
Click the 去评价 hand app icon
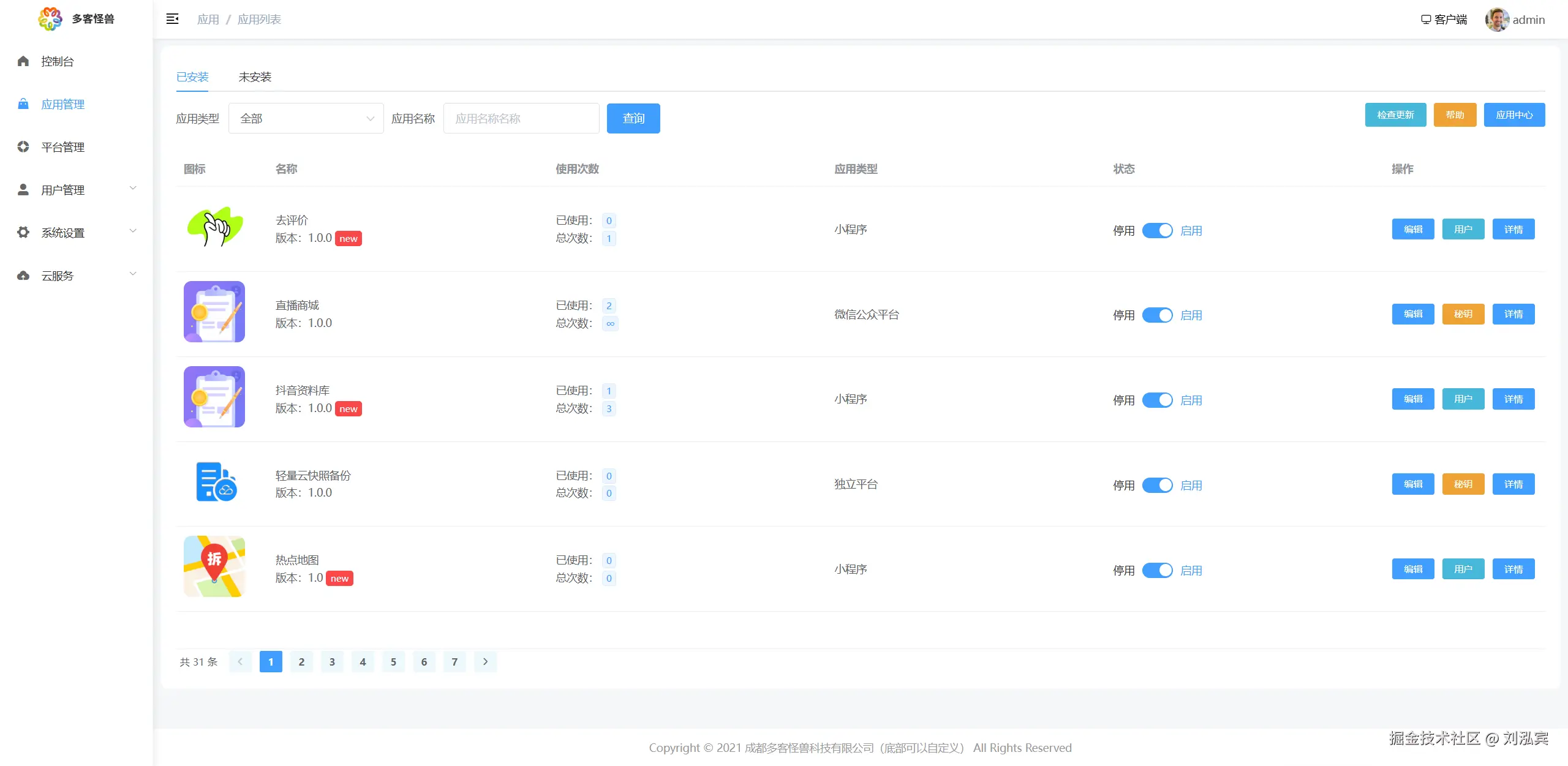pos(214,228)
